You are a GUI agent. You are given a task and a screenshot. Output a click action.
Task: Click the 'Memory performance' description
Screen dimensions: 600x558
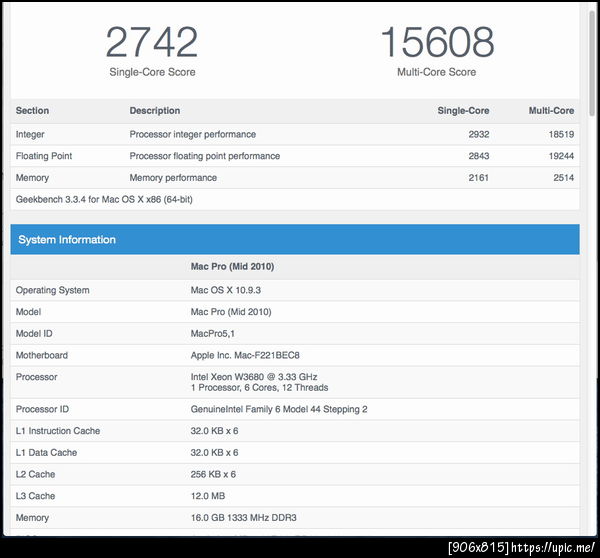click(173, 178)
